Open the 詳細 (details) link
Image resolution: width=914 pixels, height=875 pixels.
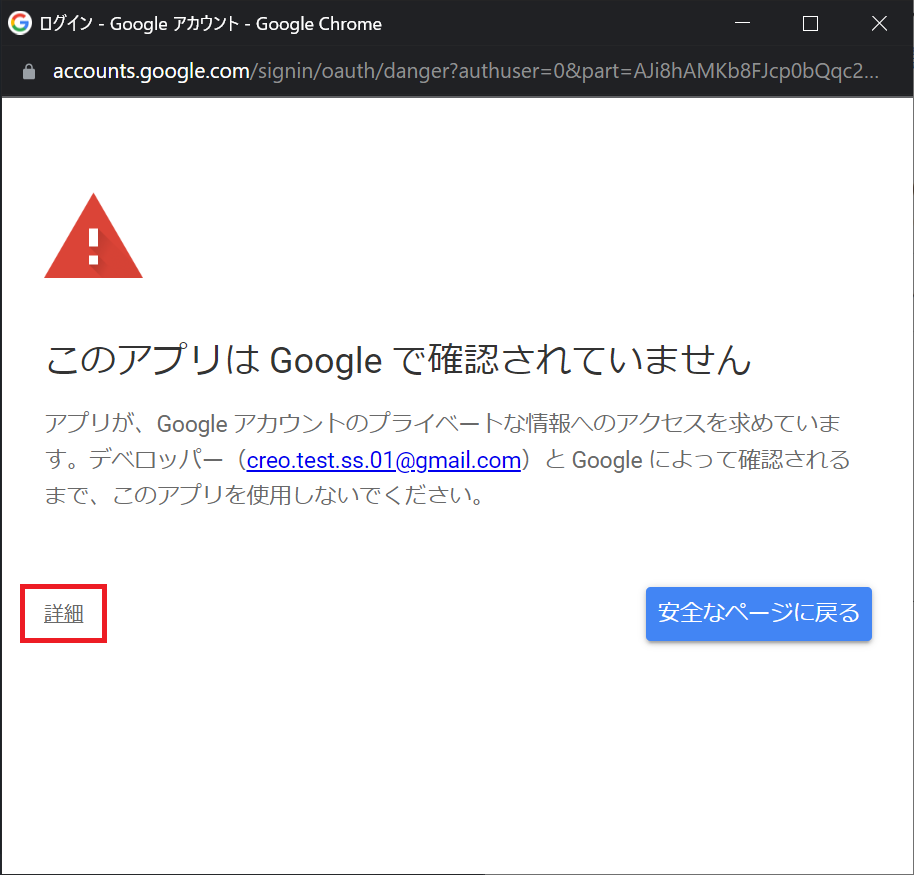click(x=64, y=613)
